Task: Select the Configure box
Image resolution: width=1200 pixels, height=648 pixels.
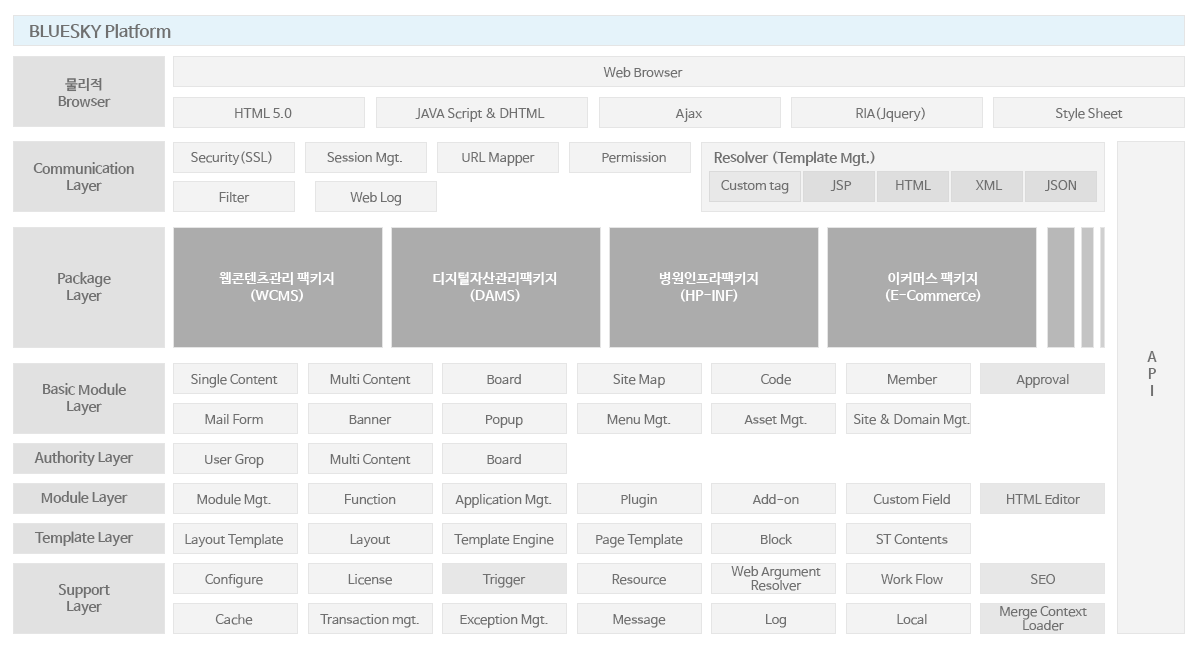Action: pos(235,579)
